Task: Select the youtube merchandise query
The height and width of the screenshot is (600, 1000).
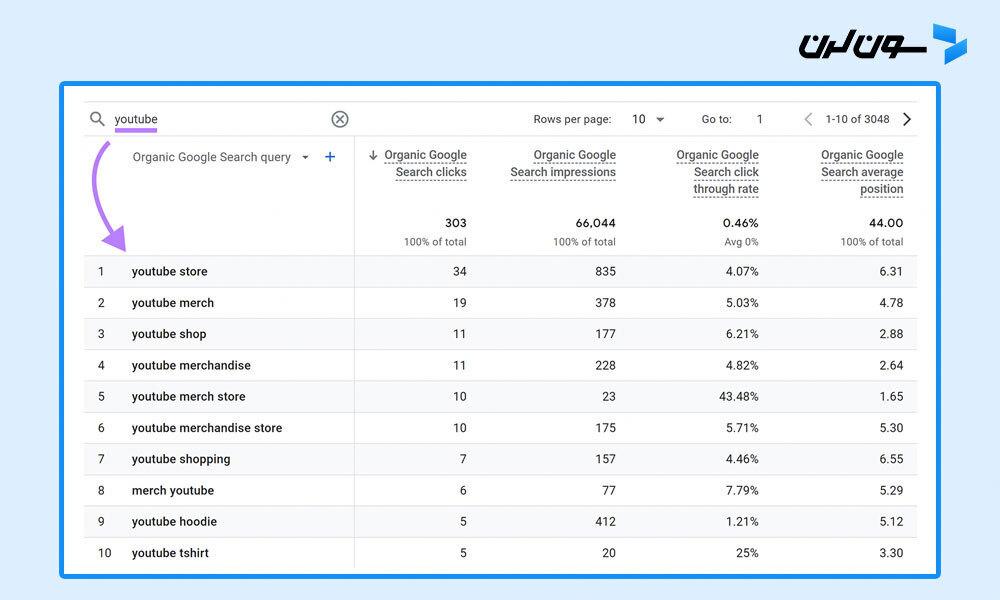Action: click(x=191, y=365)
